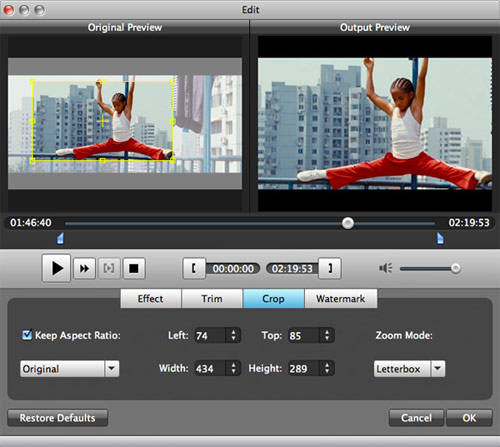This screenshot has width=500, height=447.
Task: Open the Letterbox zoom mode dropdown
Action: tap(409, 369)
